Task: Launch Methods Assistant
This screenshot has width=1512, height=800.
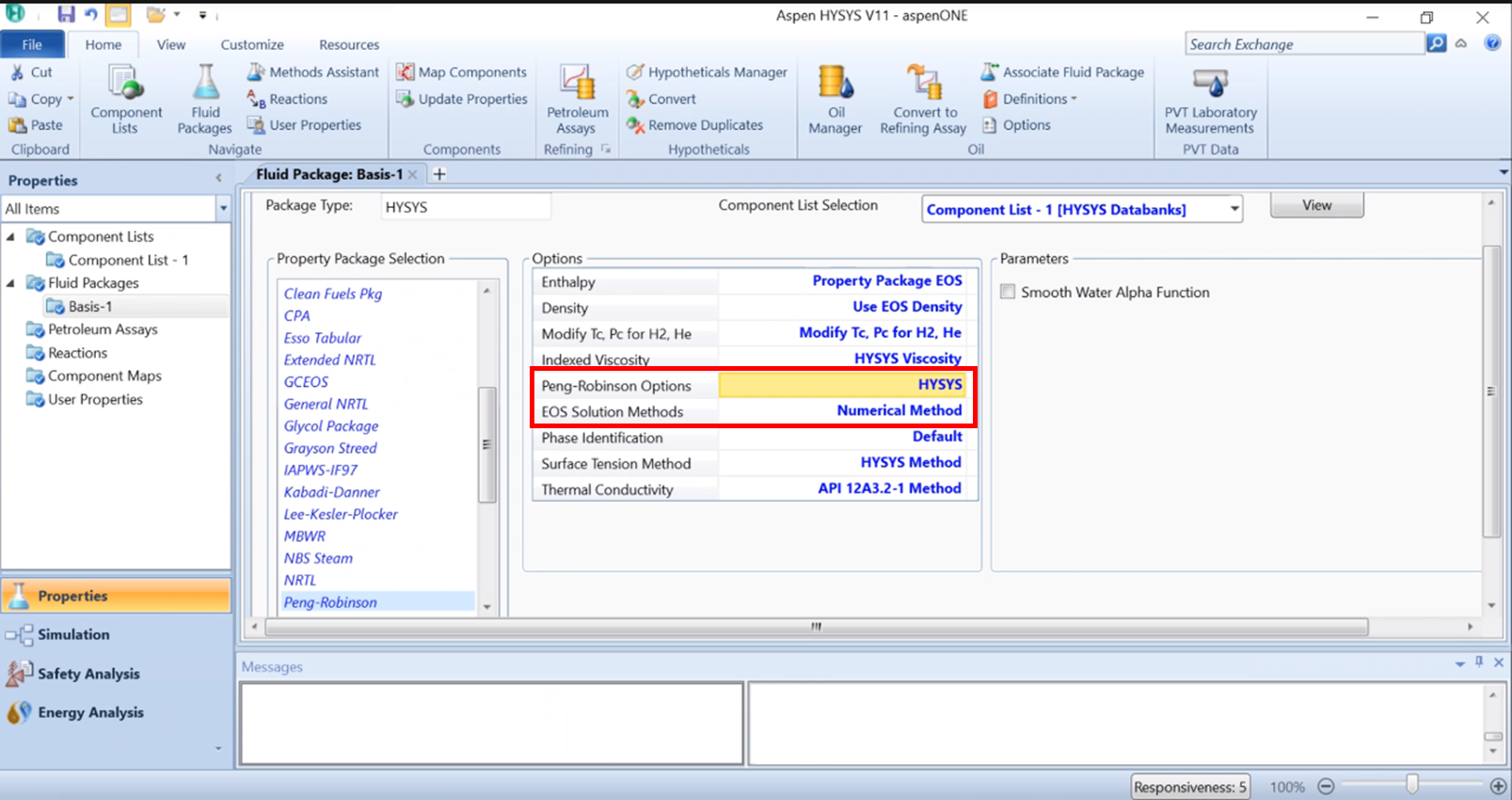Action: [313, 72]
